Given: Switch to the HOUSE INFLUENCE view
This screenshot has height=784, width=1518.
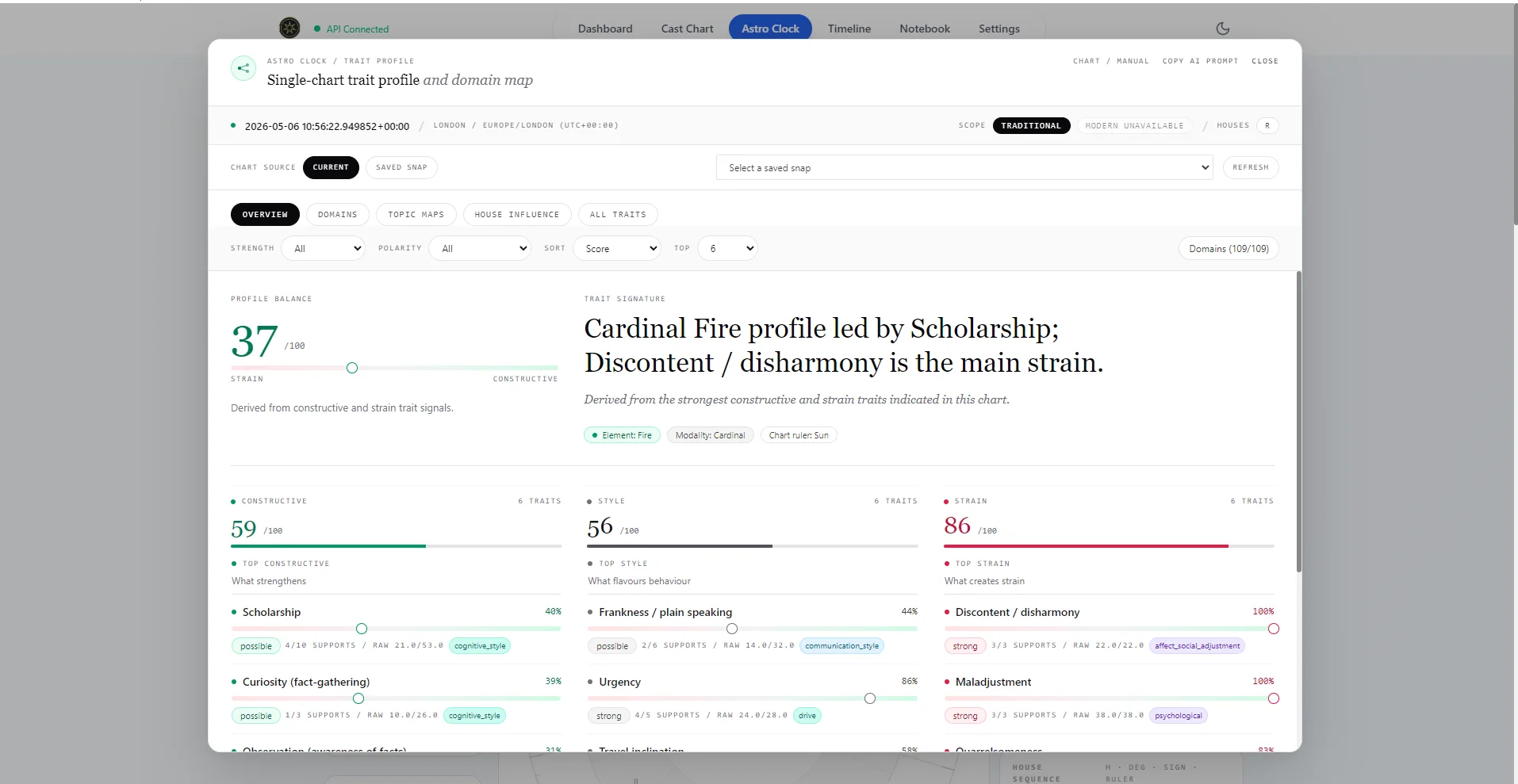Looking at the screenshot, I should point(517,214).
